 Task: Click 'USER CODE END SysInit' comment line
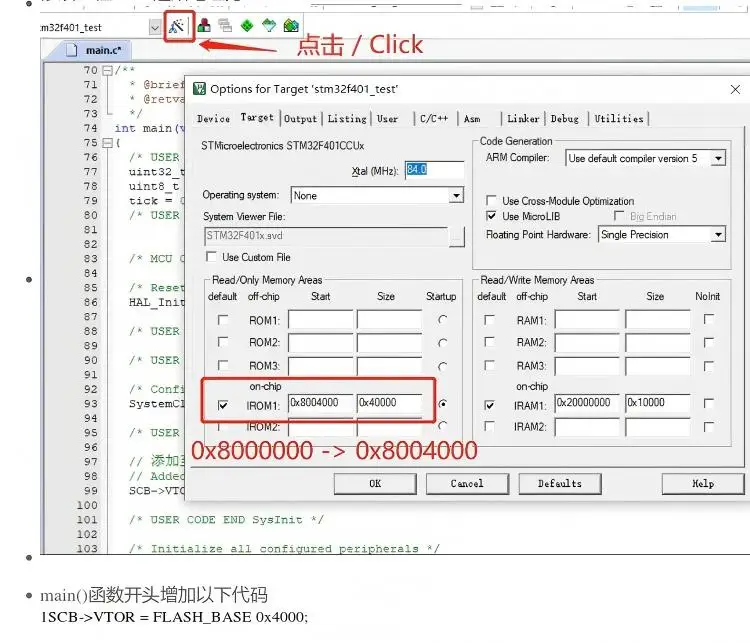(226, 520)
